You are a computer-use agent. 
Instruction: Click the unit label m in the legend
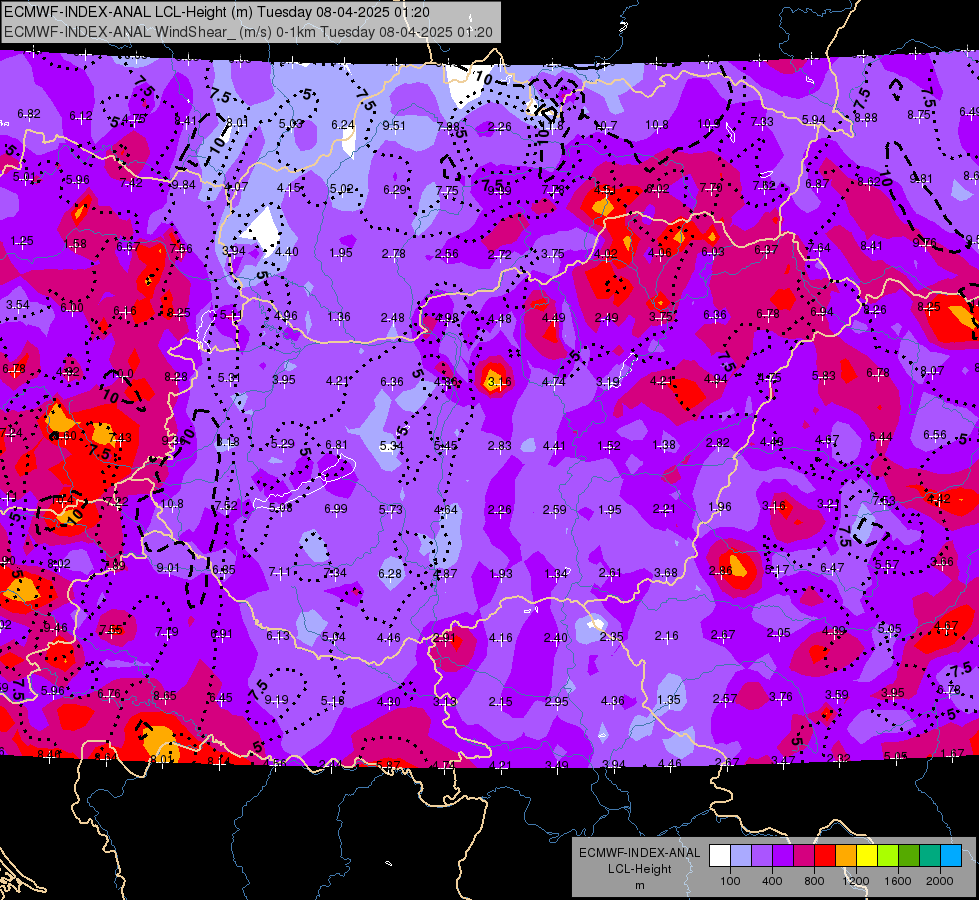[639, 885]
